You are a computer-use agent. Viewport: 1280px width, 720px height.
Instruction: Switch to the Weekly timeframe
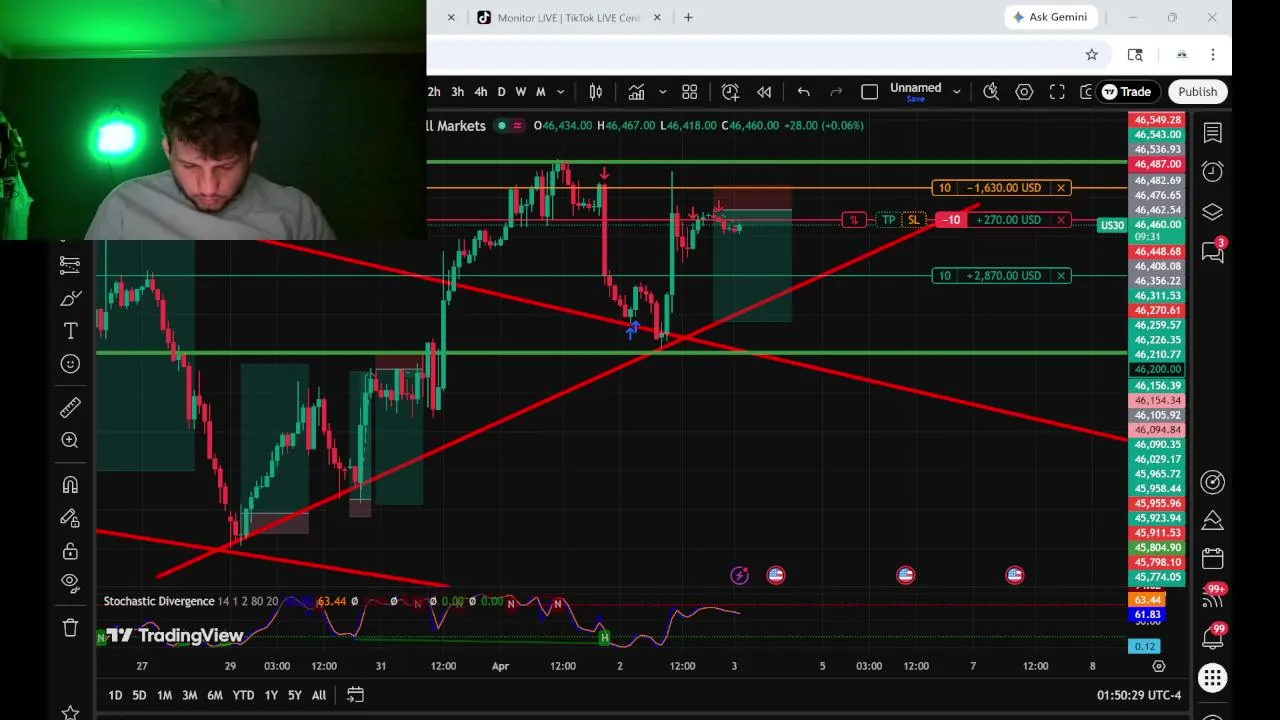pyautogui.click(x=521, y=92)
